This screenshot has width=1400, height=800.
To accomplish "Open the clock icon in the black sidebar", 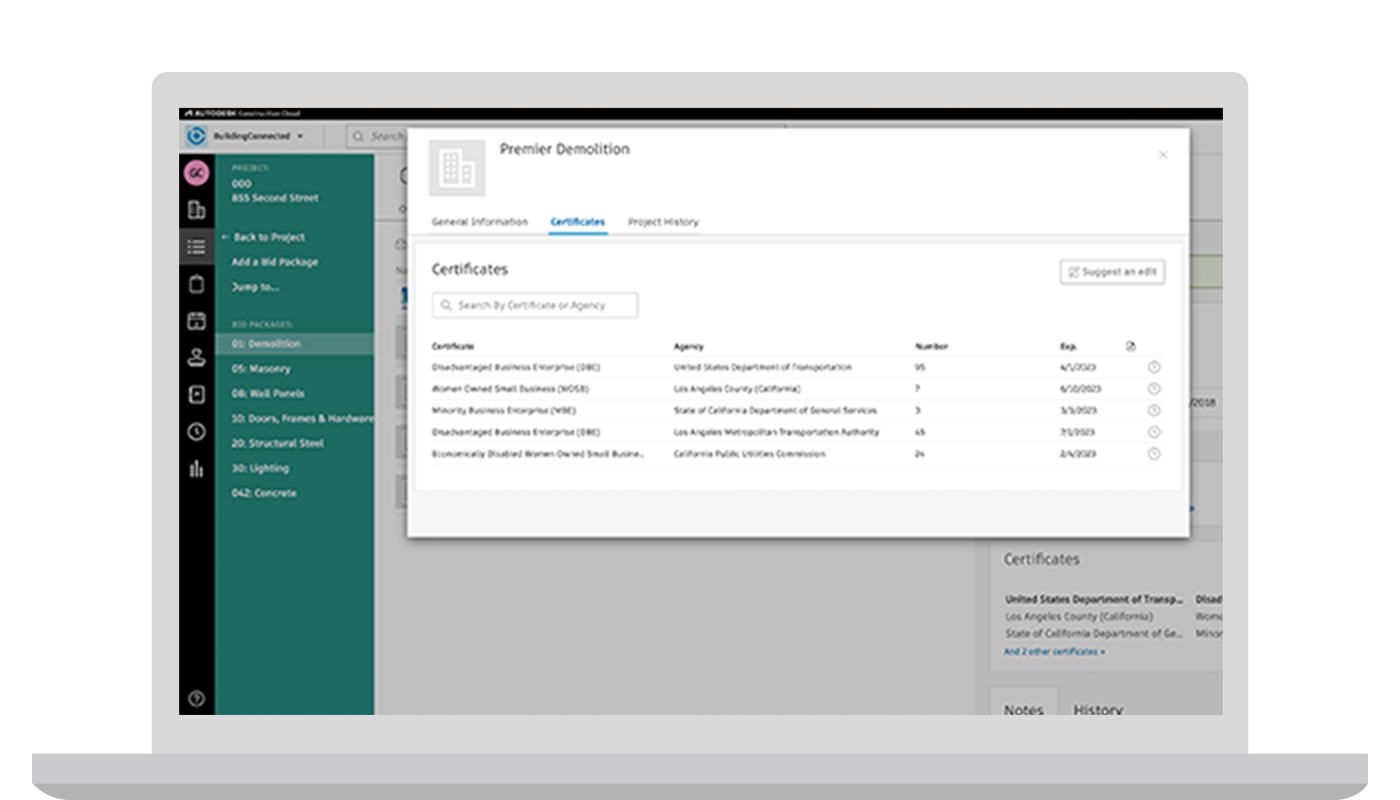I will (x=196, y=431).
